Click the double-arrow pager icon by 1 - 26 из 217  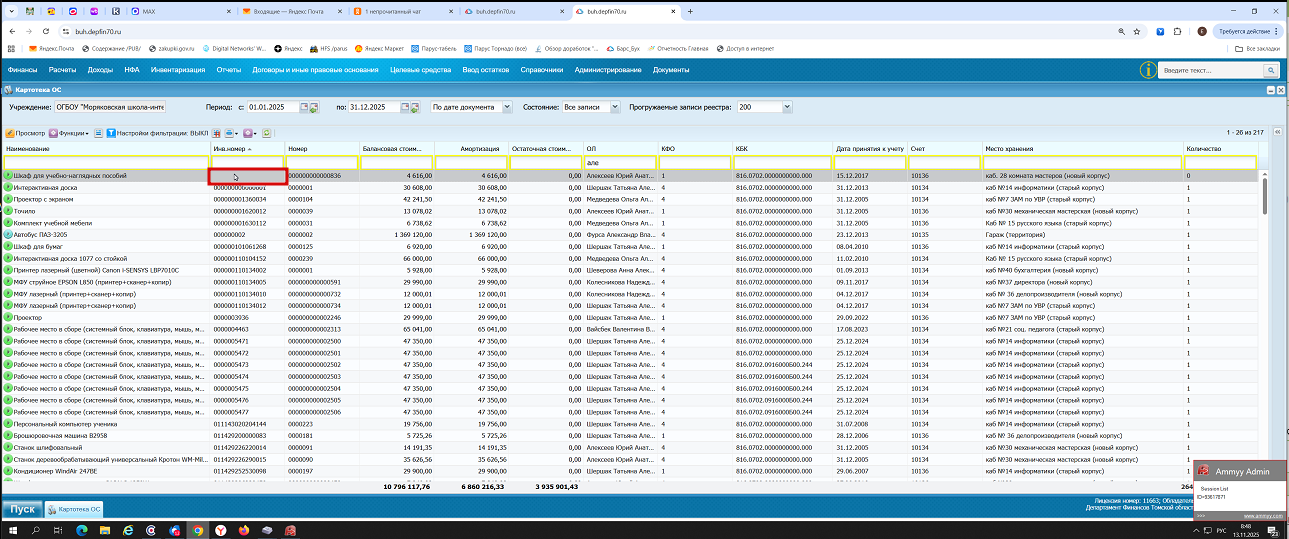pyautogui.click(x=1279, y=133)
